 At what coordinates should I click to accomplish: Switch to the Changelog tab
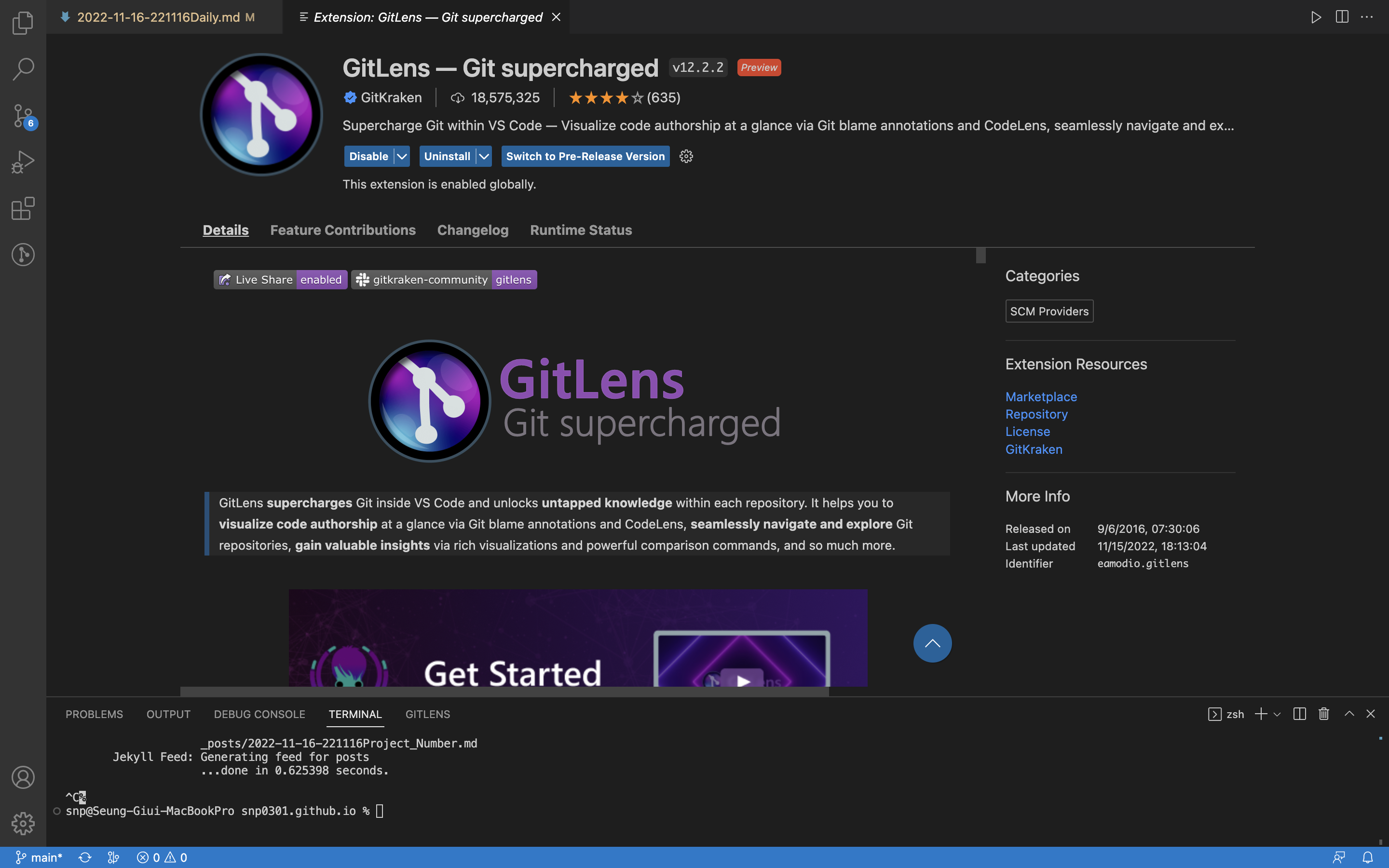[x=472, y=230]
